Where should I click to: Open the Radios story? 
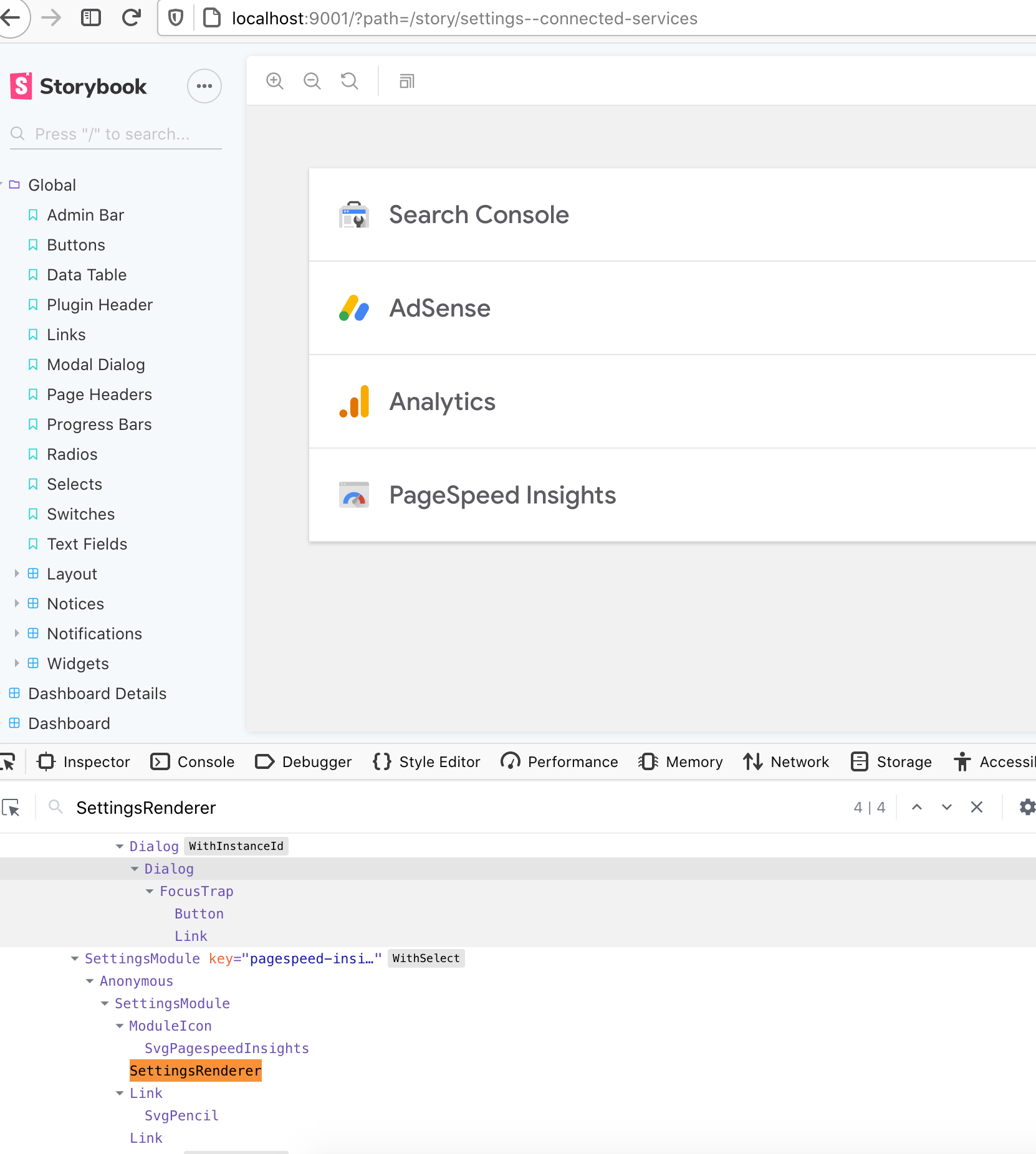[x=72, y=454]
